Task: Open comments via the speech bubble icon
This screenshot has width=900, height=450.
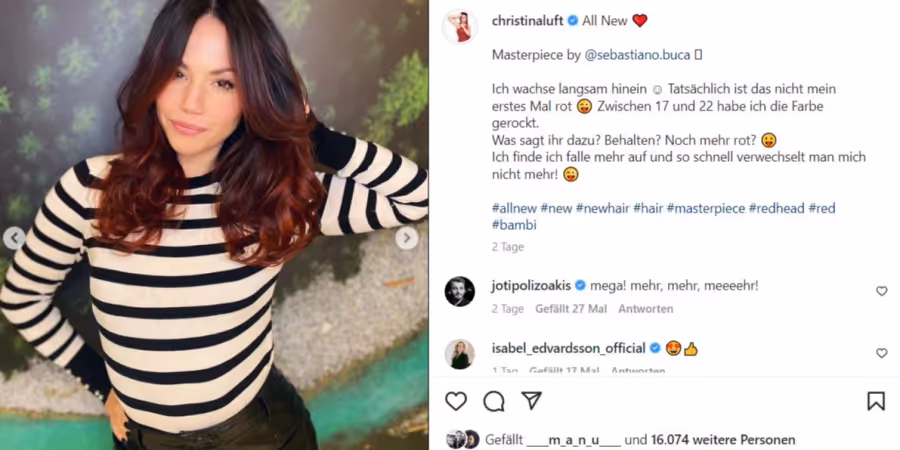Action: click(x=494, y=401)
